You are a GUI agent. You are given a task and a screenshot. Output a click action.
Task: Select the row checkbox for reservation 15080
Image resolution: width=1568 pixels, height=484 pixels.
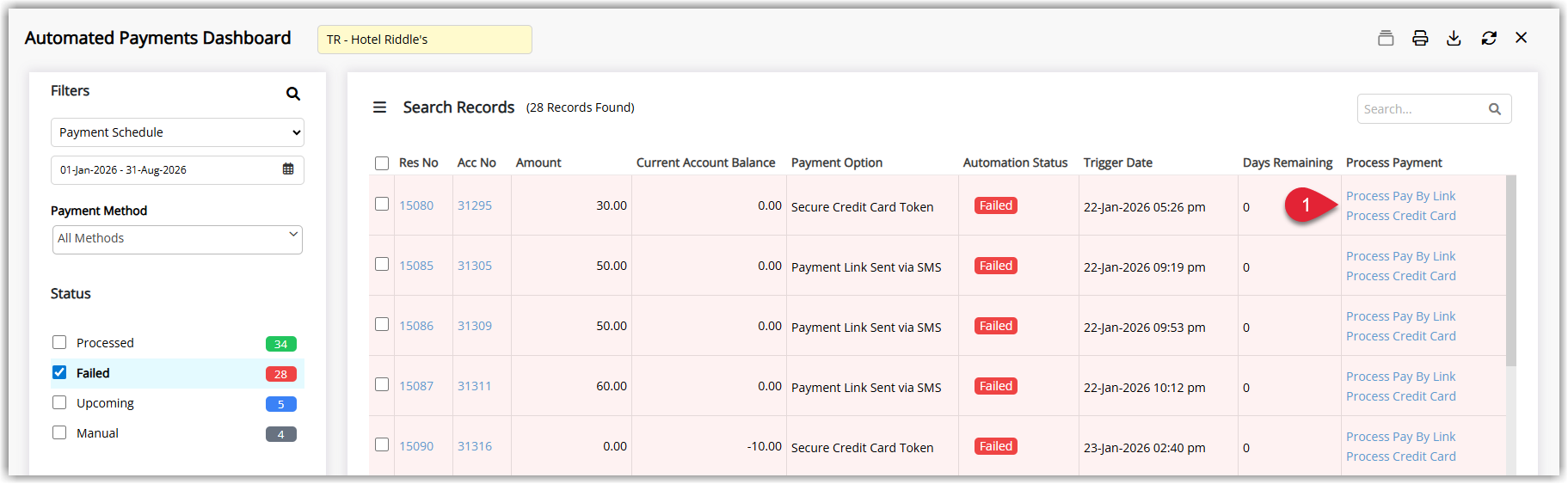coord(382,204)
